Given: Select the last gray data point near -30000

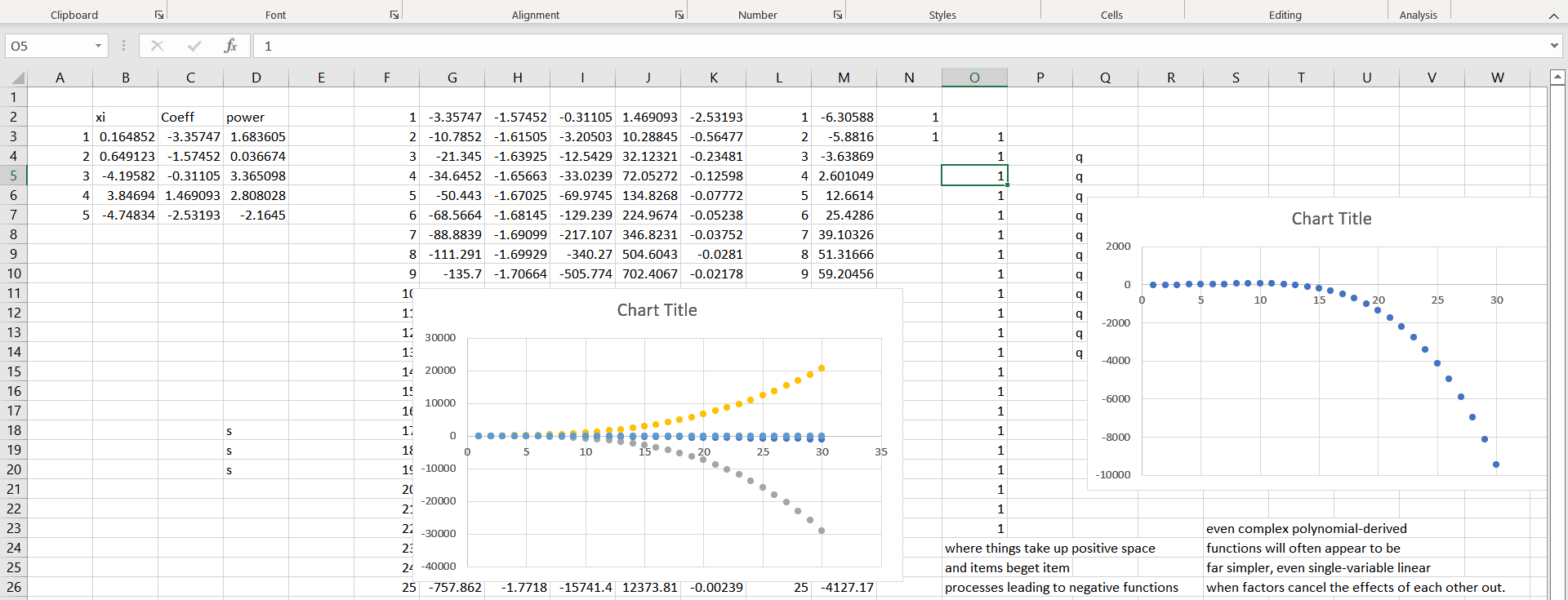Looking at the screenshot, I should pyautogui.click(x=822, y=531).
